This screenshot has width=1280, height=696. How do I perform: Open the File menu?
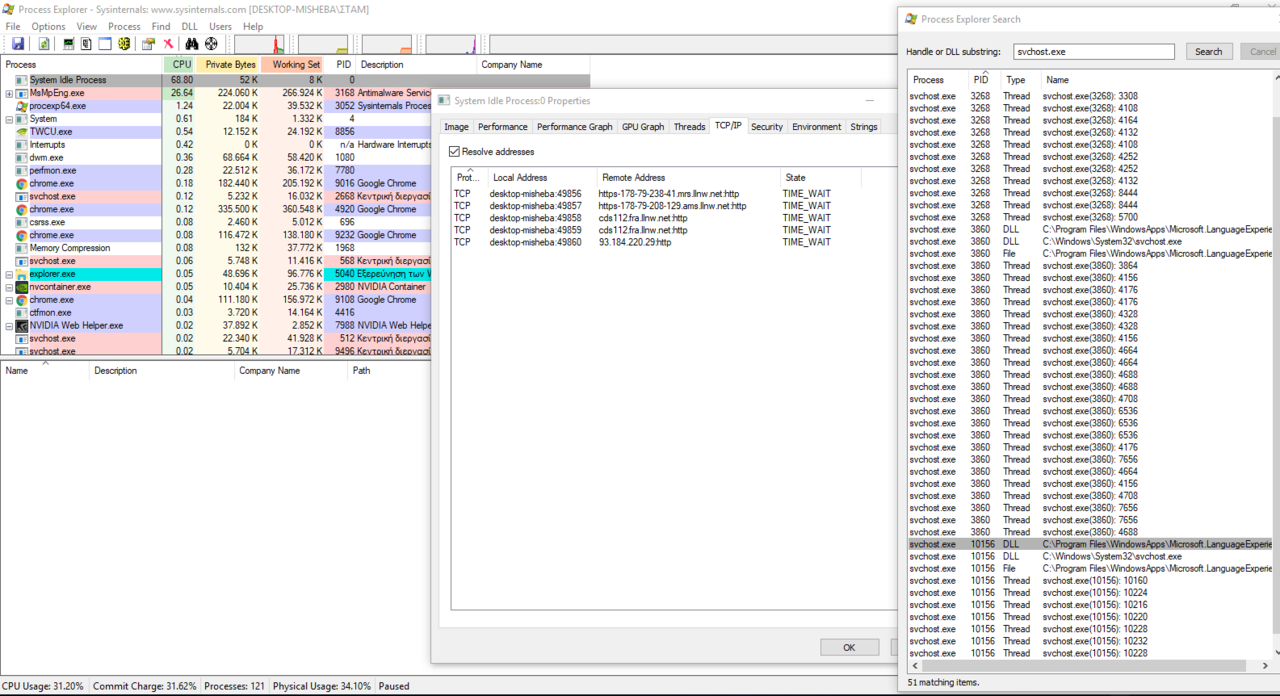13,27
